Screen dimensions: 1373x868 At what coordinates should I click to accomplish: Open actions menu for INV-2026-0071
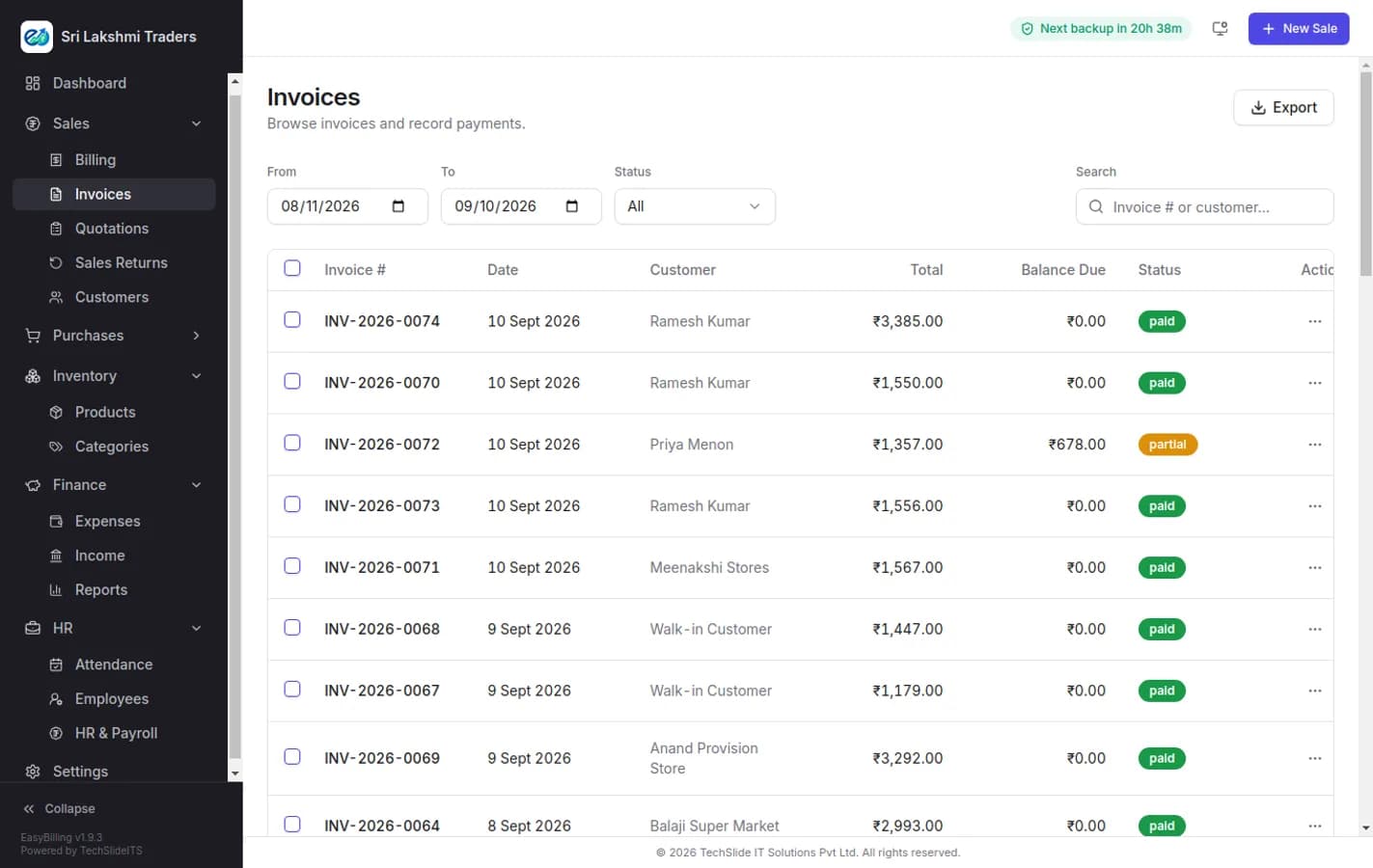[x=1314, y=568]
